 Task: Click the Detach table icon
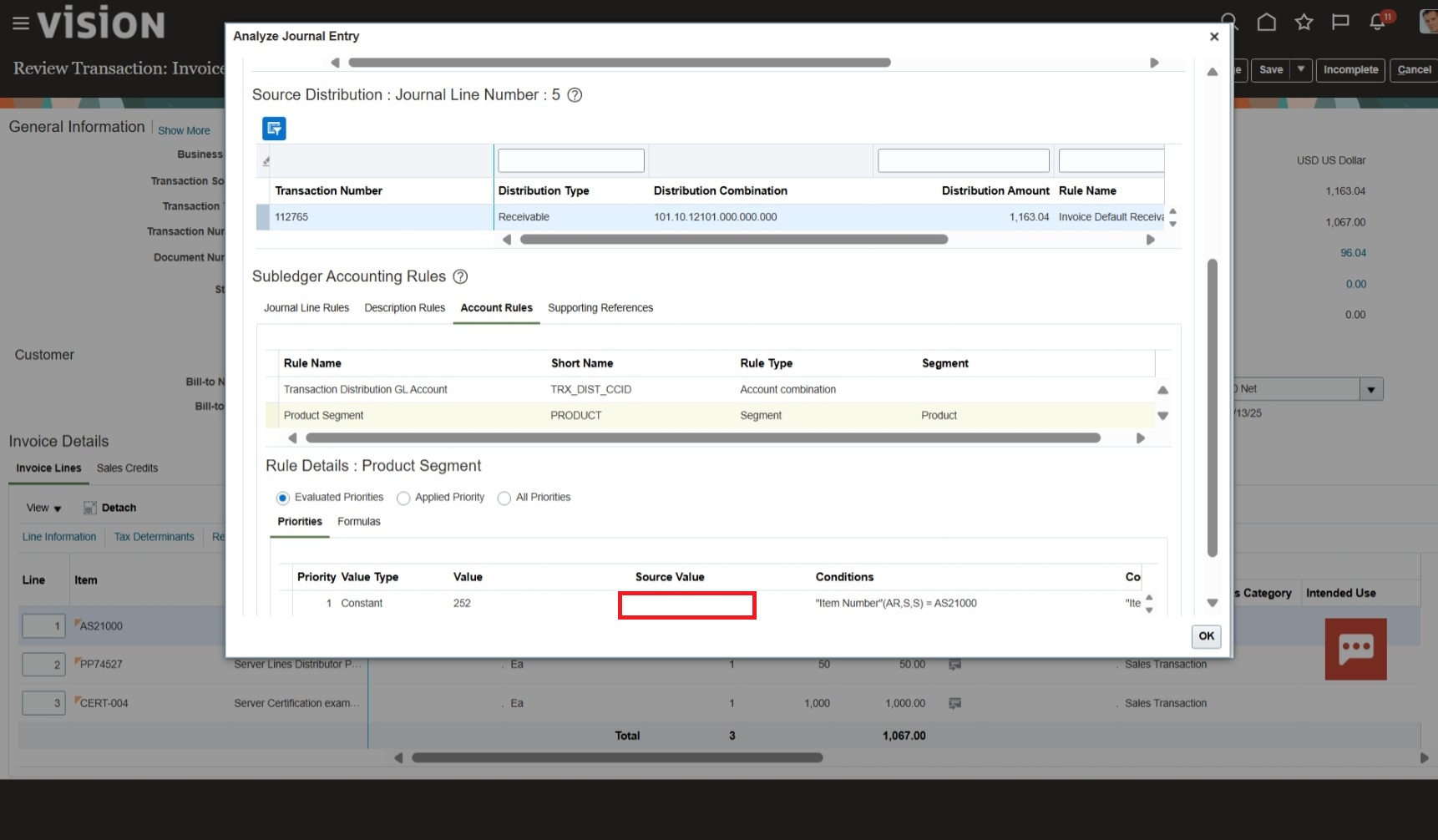point(90,508)
